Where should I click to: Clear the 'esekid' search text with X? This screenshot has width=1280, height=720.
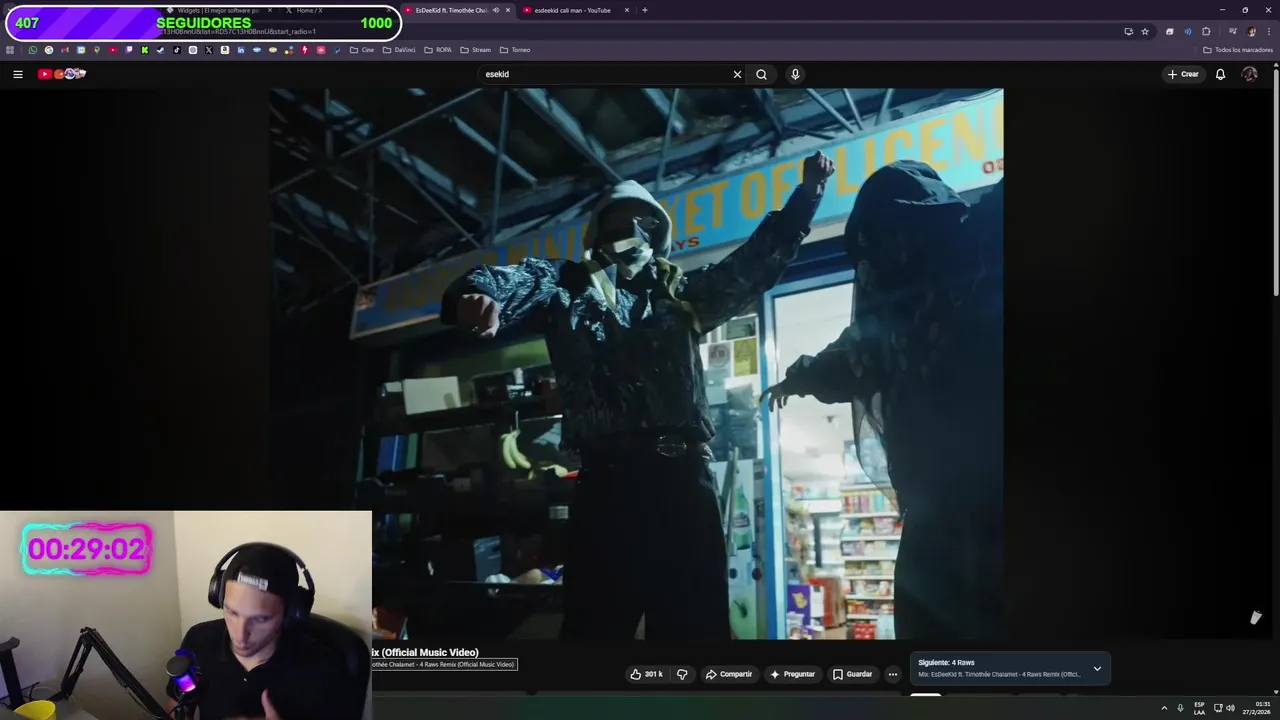[x=737, y=74]
